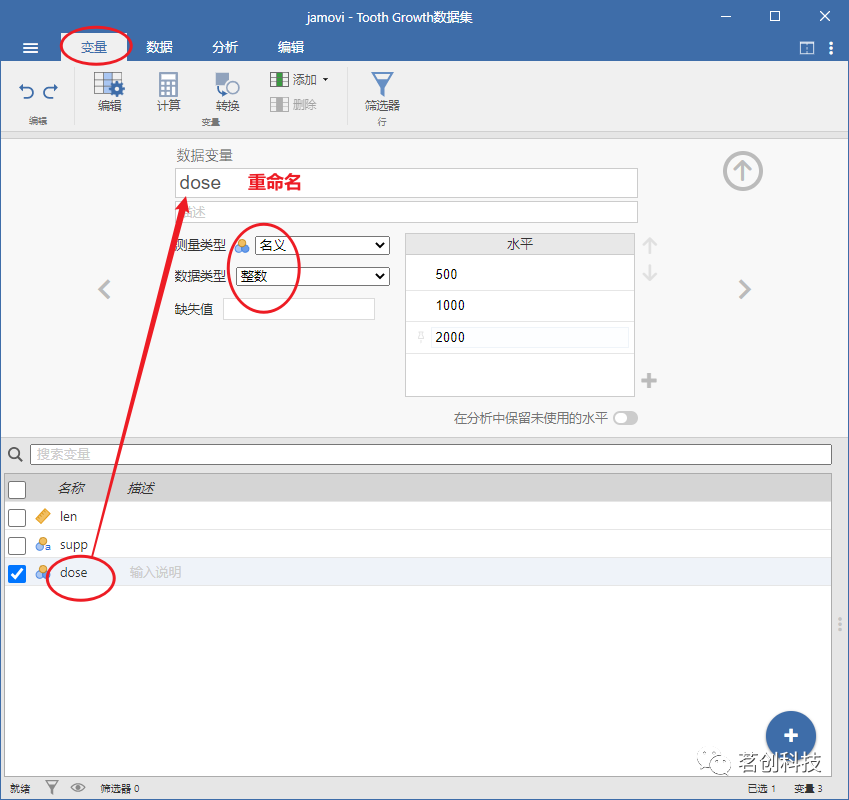The width and height of the screenshot is (849, 800).
Task: Click the 输入说明 description field for dose
Action: (156, 572)
